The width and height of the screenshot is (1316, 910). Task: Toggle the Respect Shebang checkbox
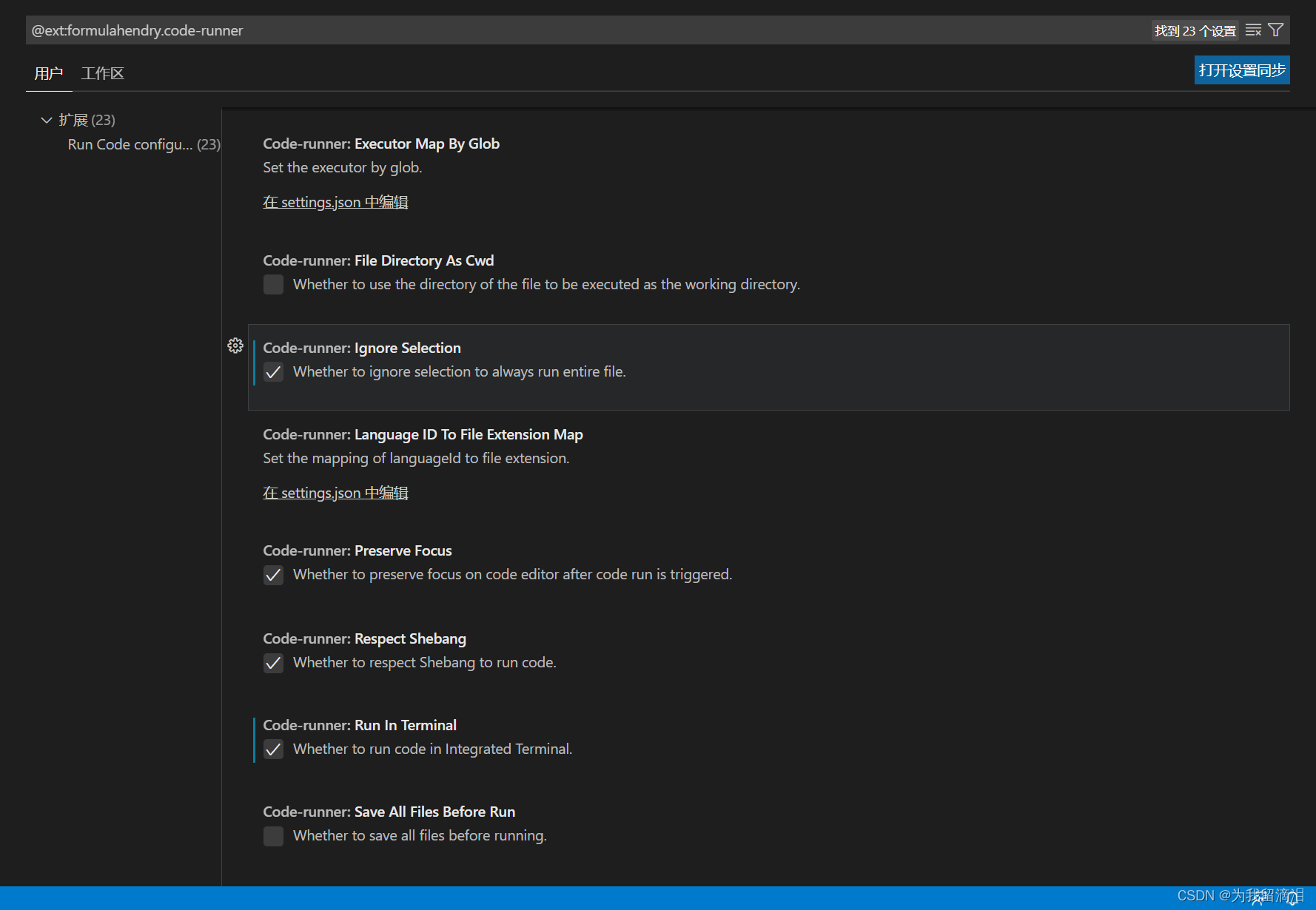[x=273, y=663]
